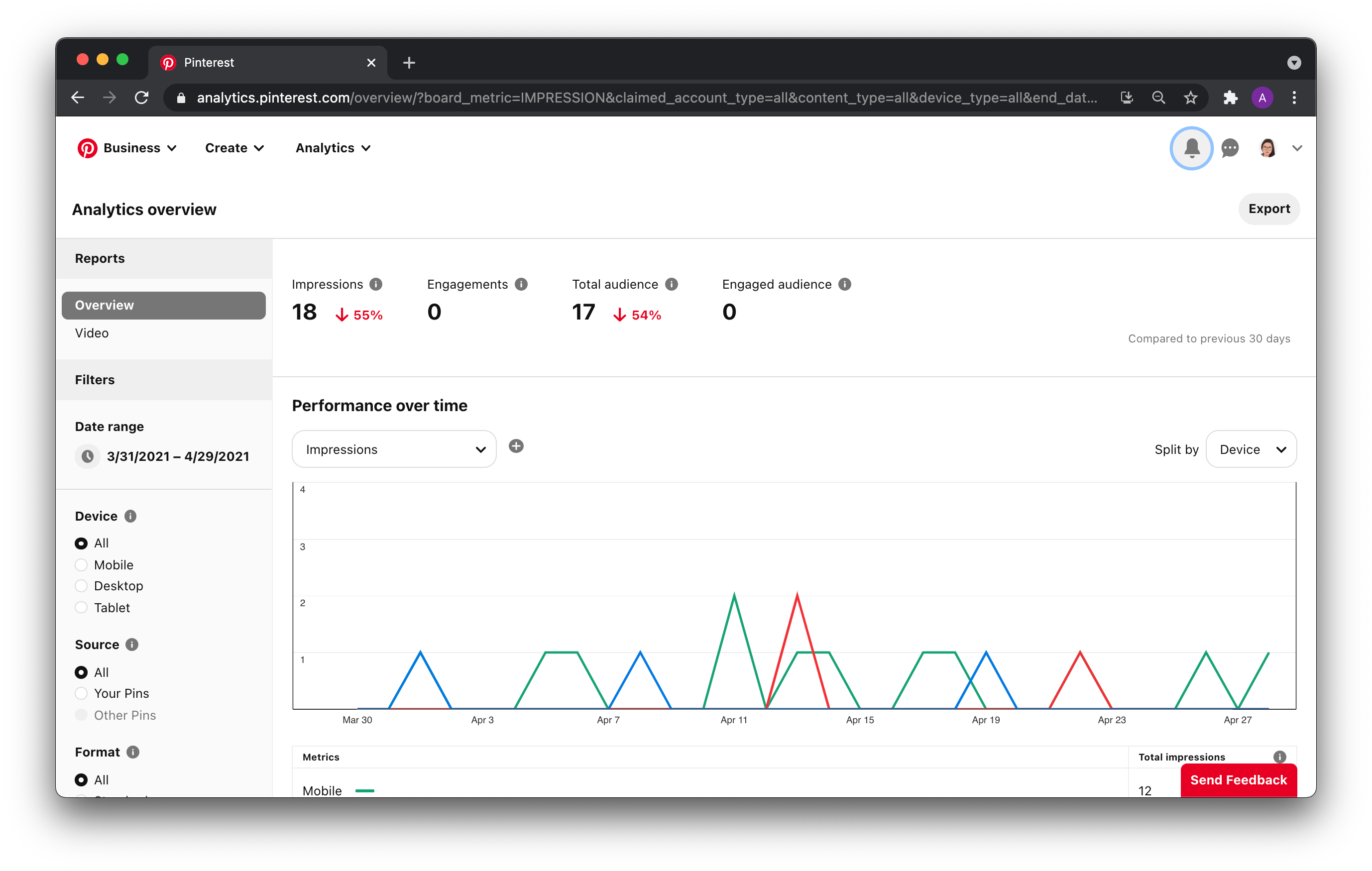Open the Impressions metric dropdown
The image size is (1372, 871).
(x=394, y=449)
